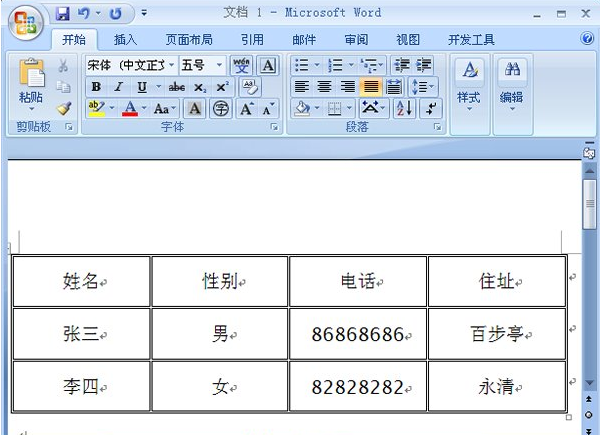Center the text
Screen dimensions: 600x435
click(324, 87)
